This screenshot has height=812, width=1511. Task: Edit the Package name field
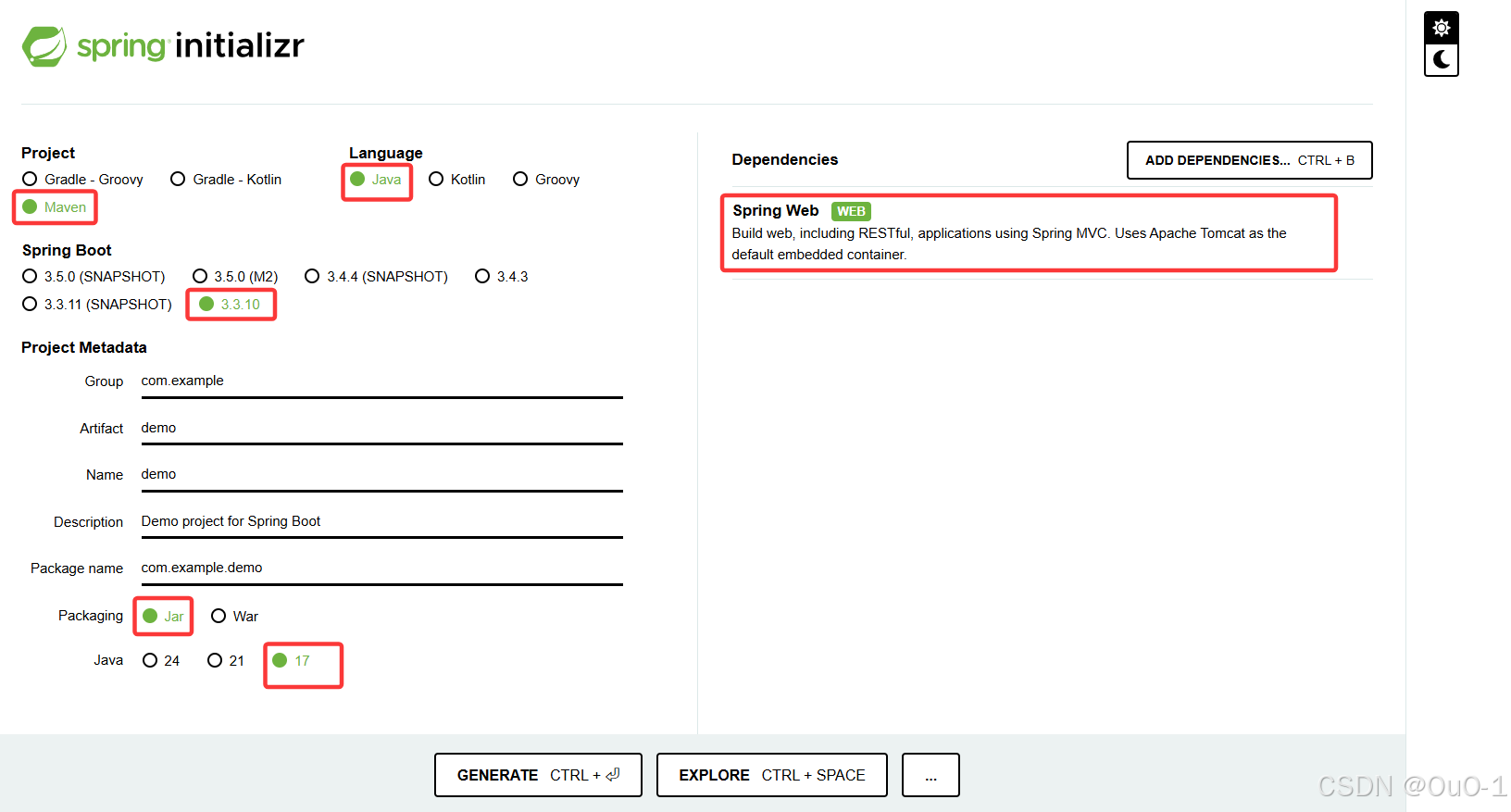point(381,568)
